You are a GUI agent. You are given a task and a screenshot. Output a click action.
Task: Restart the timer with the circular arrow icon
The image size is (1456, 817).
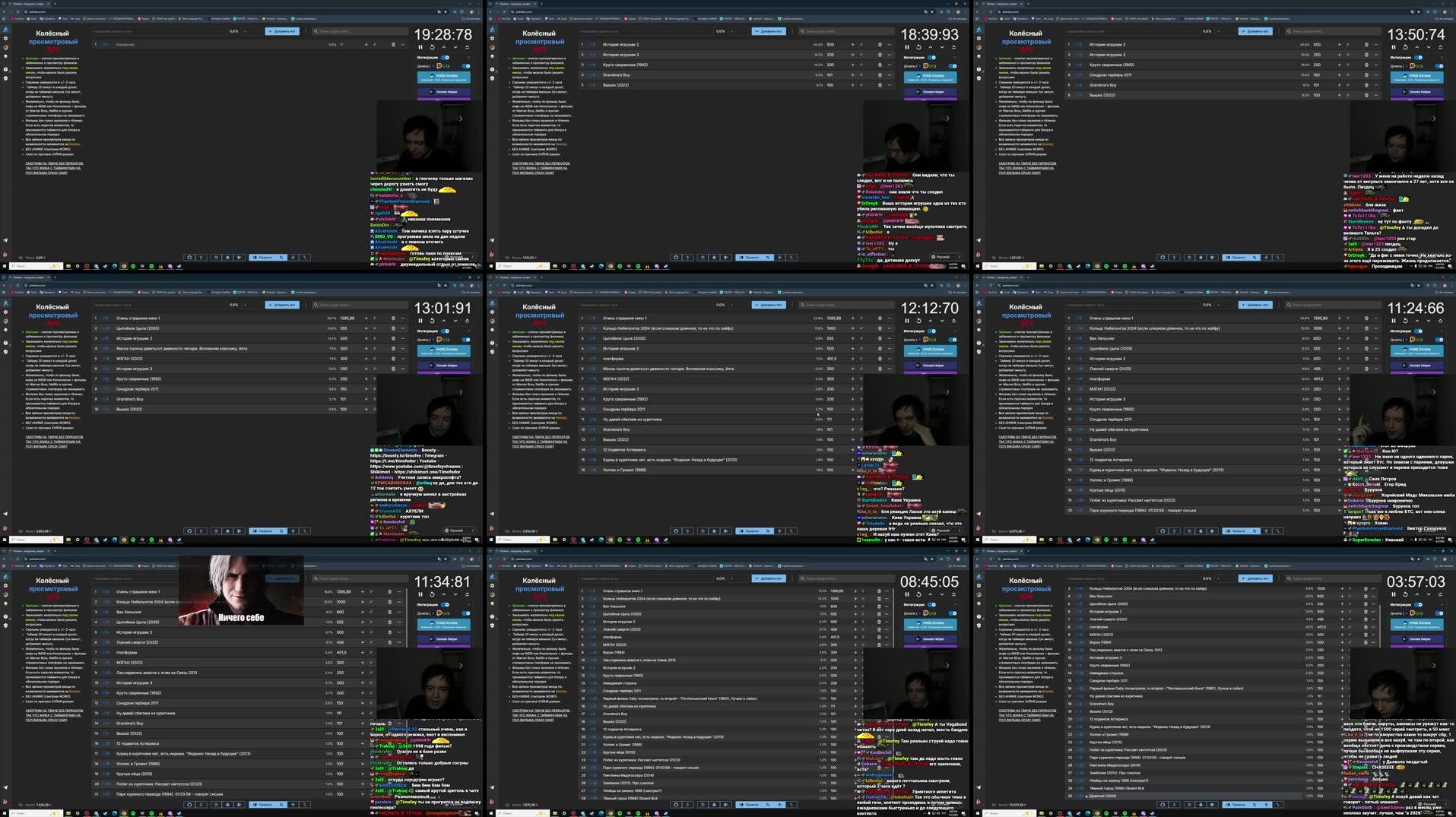[432, 47]
